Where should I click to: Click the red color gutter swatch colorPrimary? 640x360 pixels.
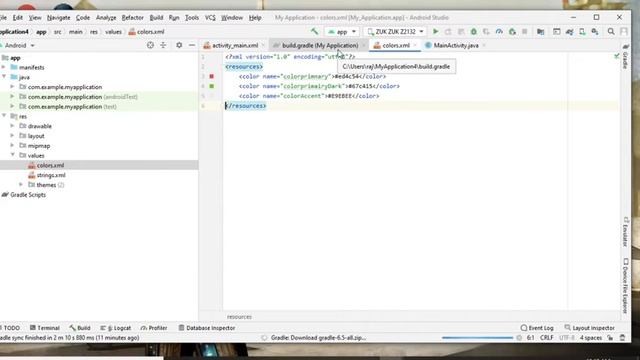point(211,76)
